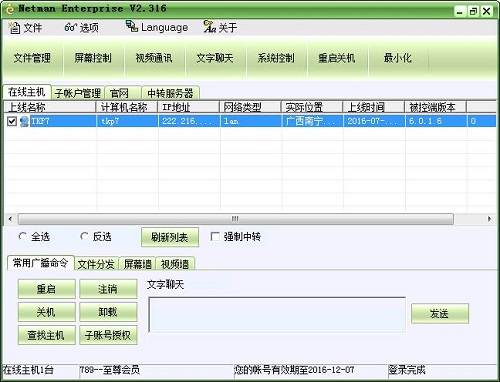Viewport: 500px width, 382px height.
Task: Click the 广西南宁 location cell
Action: [x=312, y=121]
